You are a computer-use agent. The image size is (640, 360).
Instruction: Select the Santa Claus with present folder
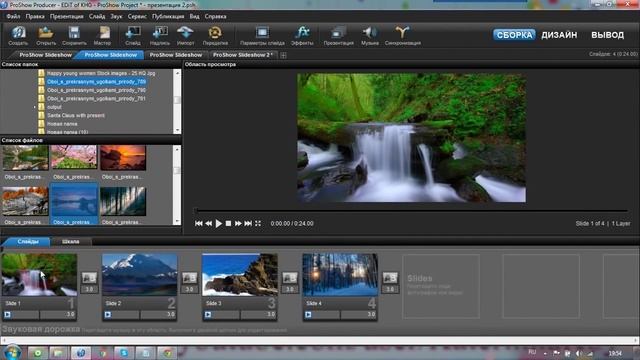(x=76, y=116)
